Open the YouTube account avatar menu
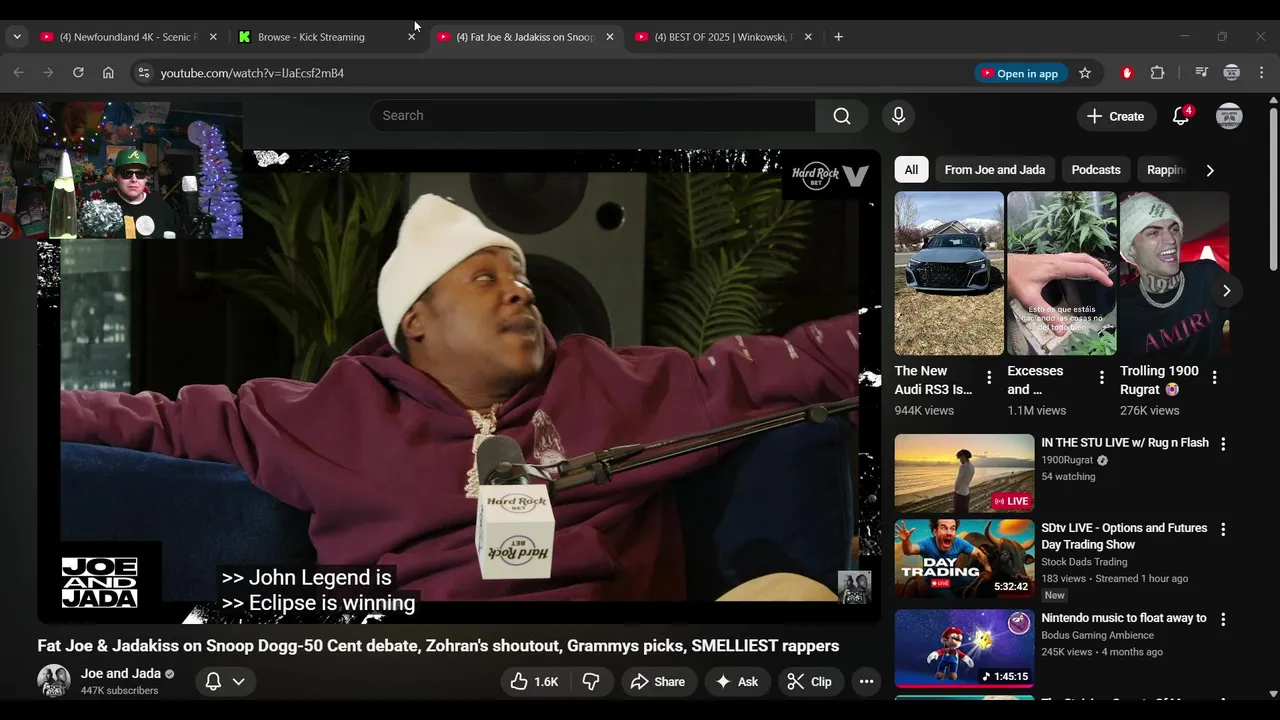The image size is (1280, 720). pyautogui.click(x=1229, y=116)
